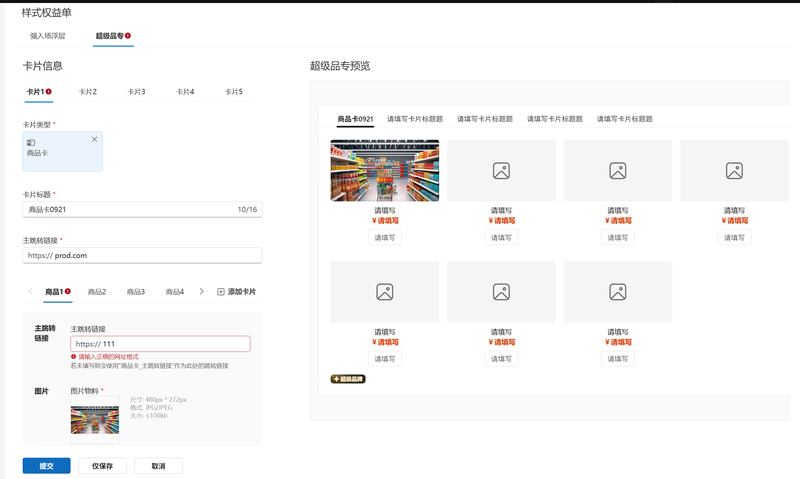Click the 请填写 button under second top-row product
Image resolution: width=800 pixels, height=479 pixels.
(501, 237)
